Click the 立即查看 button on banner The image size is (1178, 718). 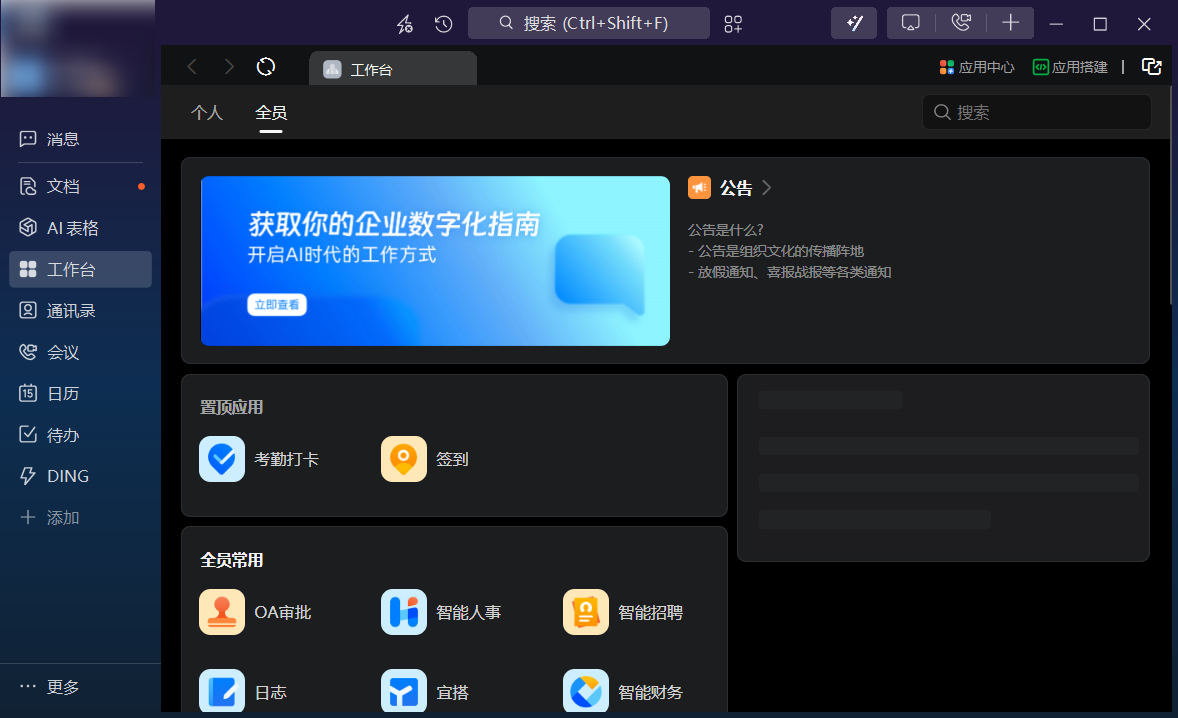tap(277, 304)
